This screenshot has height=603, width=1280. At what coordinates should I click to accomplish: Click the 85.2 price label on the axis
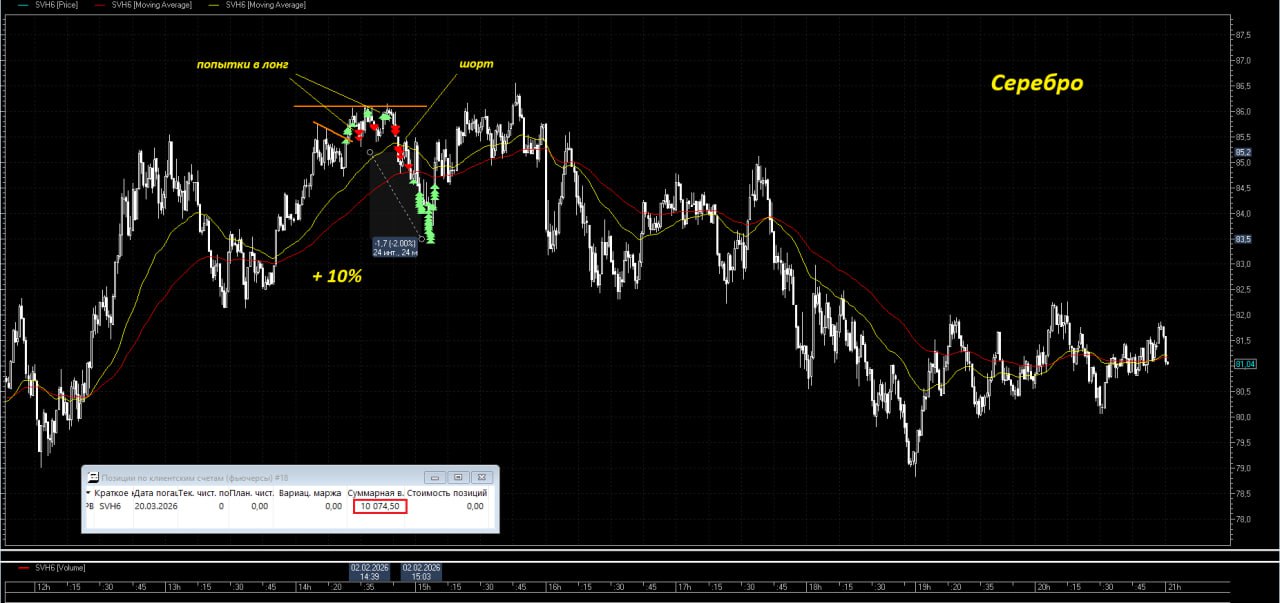(x=1244, y=153)
